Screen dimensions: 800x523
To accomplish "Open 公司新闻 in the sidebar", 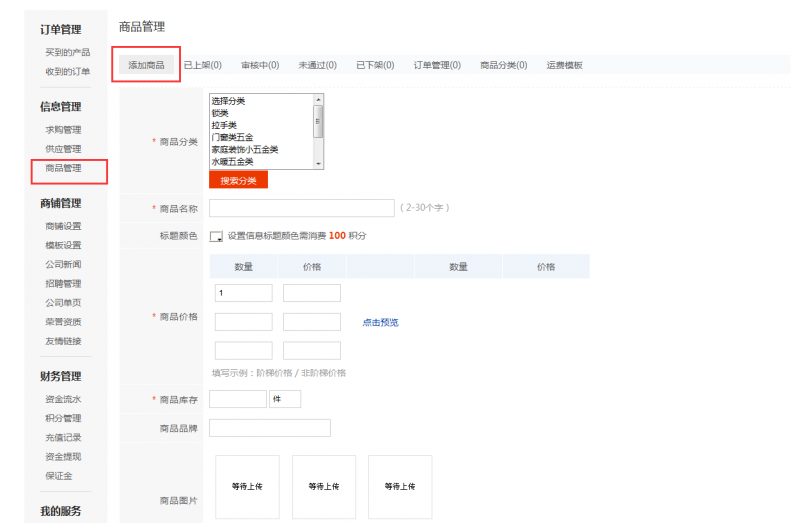I will click(x=63, y=264).
